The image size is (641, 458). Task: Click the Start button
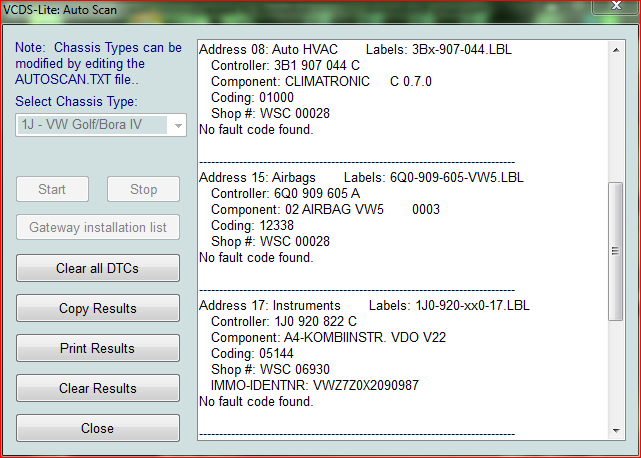pos(52,189)
